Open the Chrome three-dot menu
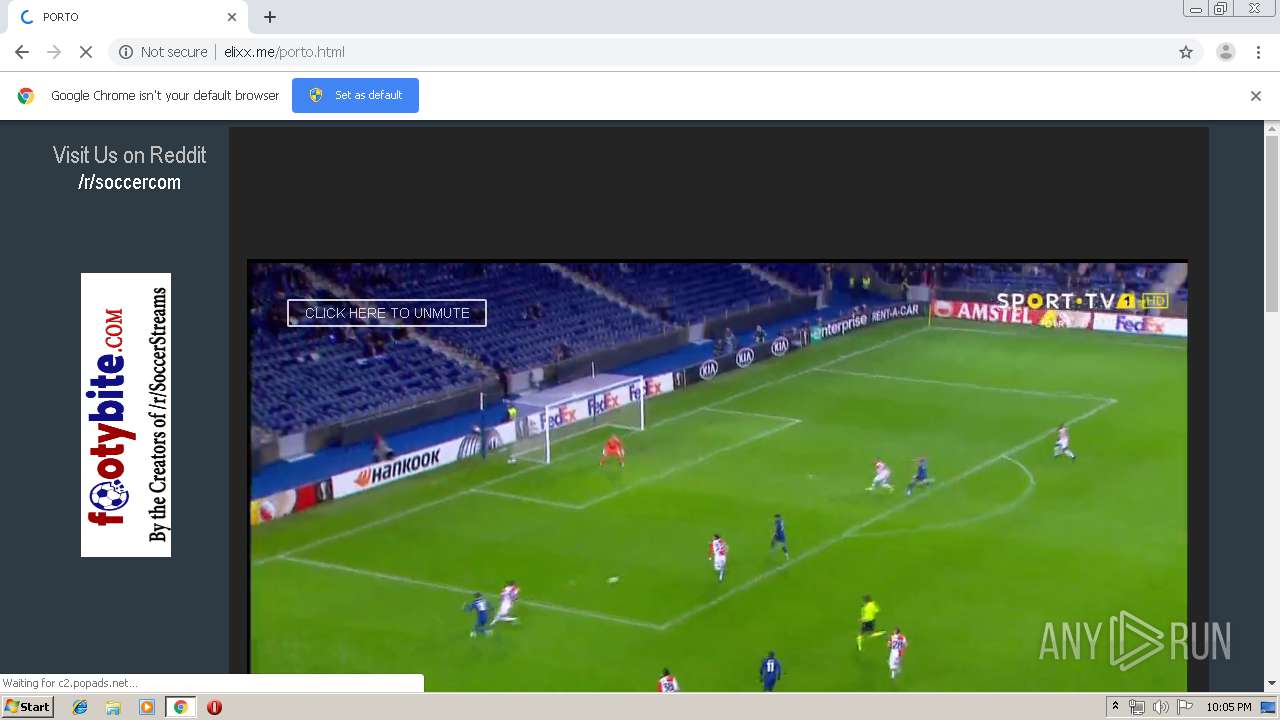Screen dimensions: 1280x720 click(x=1258, y=52)
